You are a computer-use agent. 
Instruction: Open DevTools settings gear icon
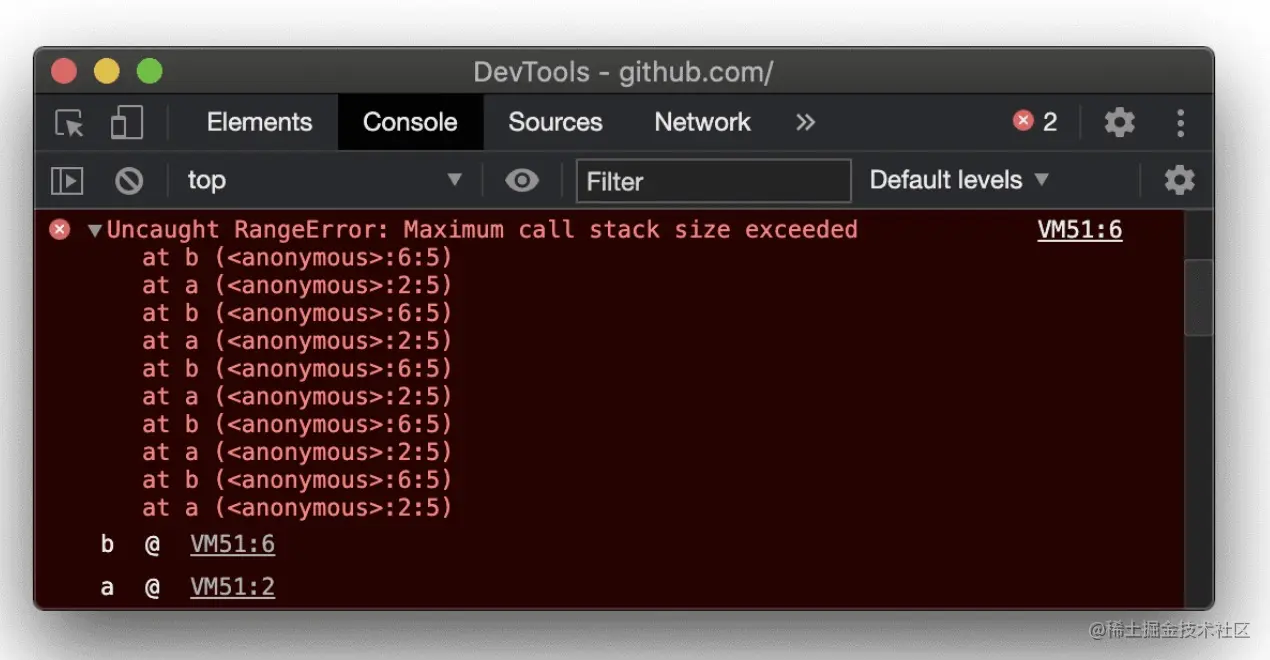pos(1119,123)
